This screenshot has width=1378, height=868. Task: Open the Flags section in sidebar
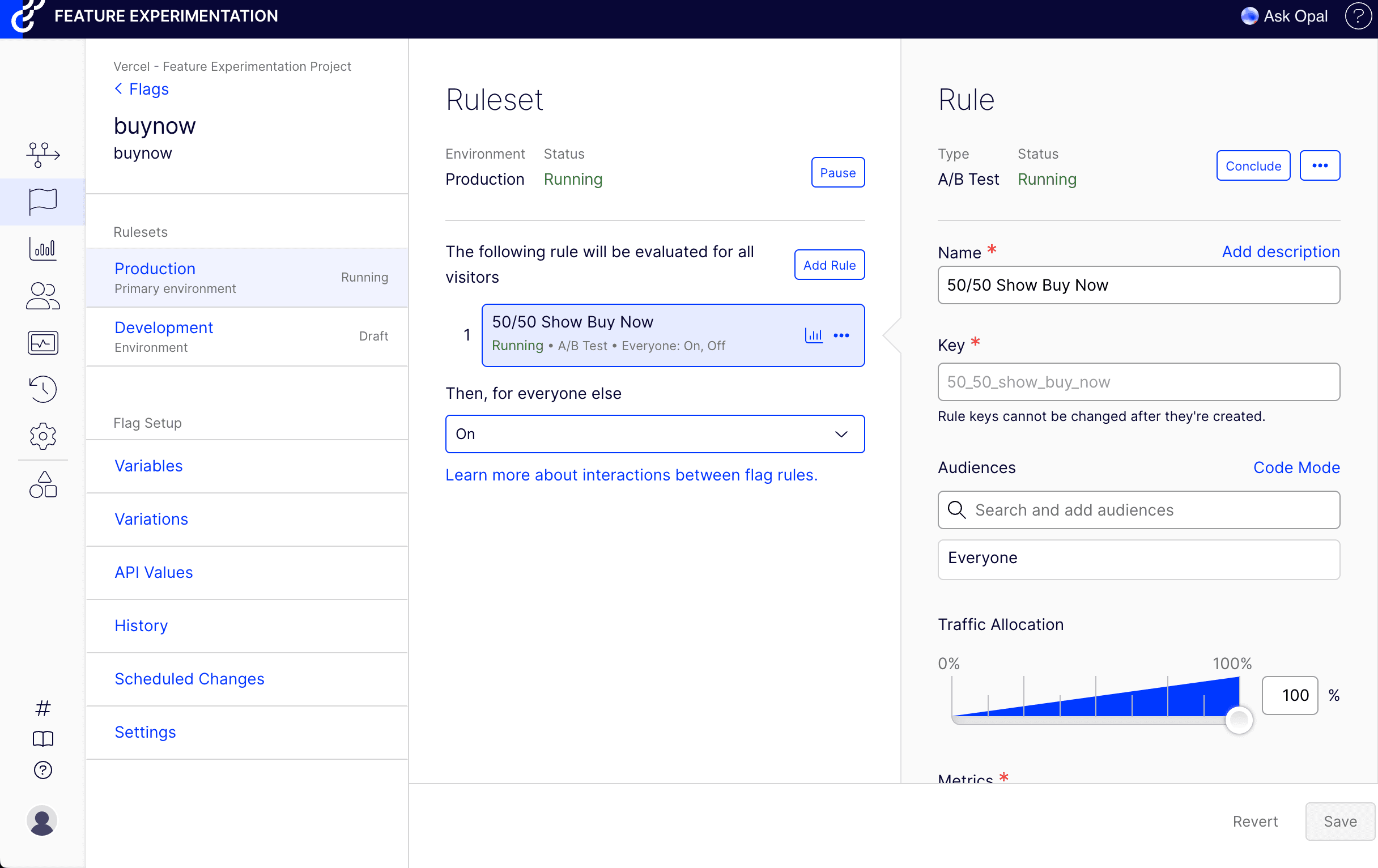[x=43, y=201]
